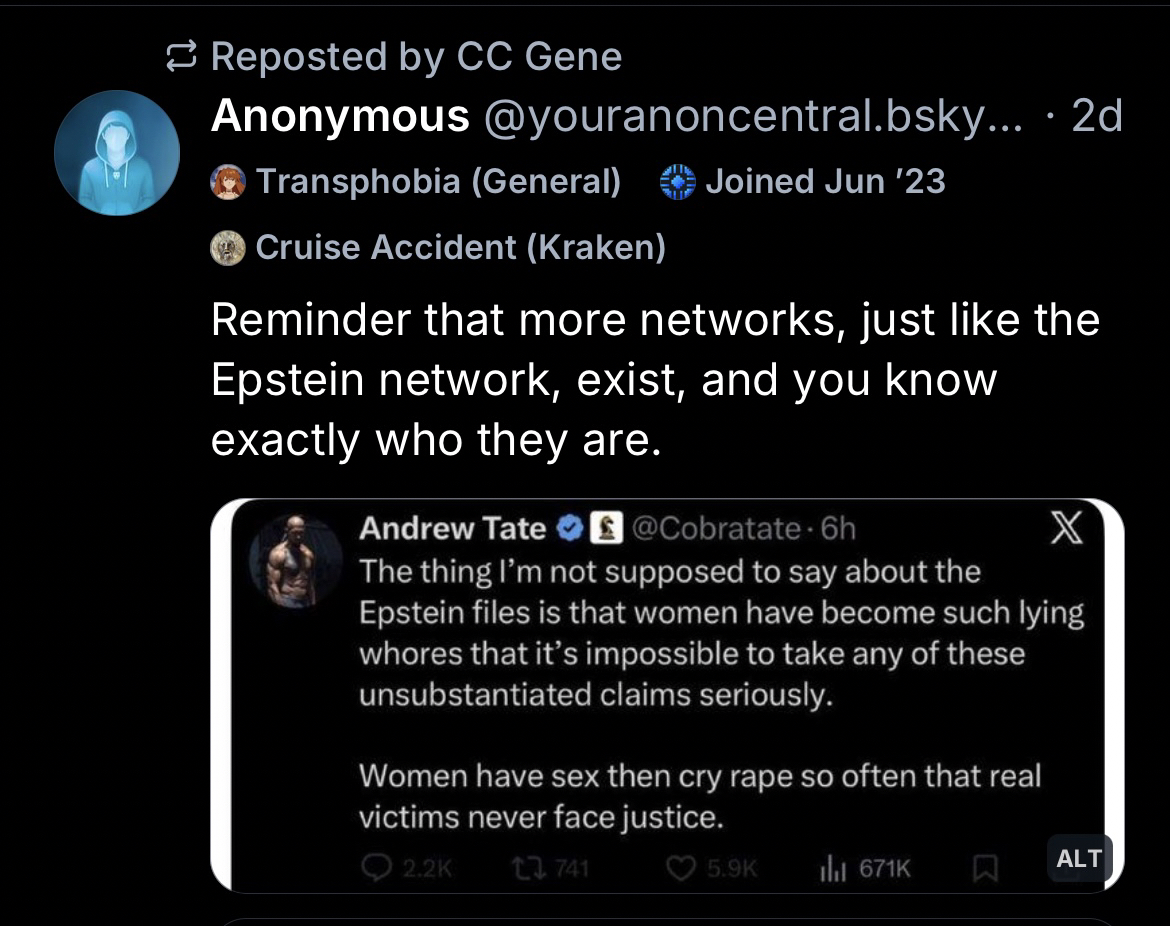Click the repost arrows icon above the post
The height and width of the screenshot is (926, 1170).
pyautogui.click(x=182, y=59)
